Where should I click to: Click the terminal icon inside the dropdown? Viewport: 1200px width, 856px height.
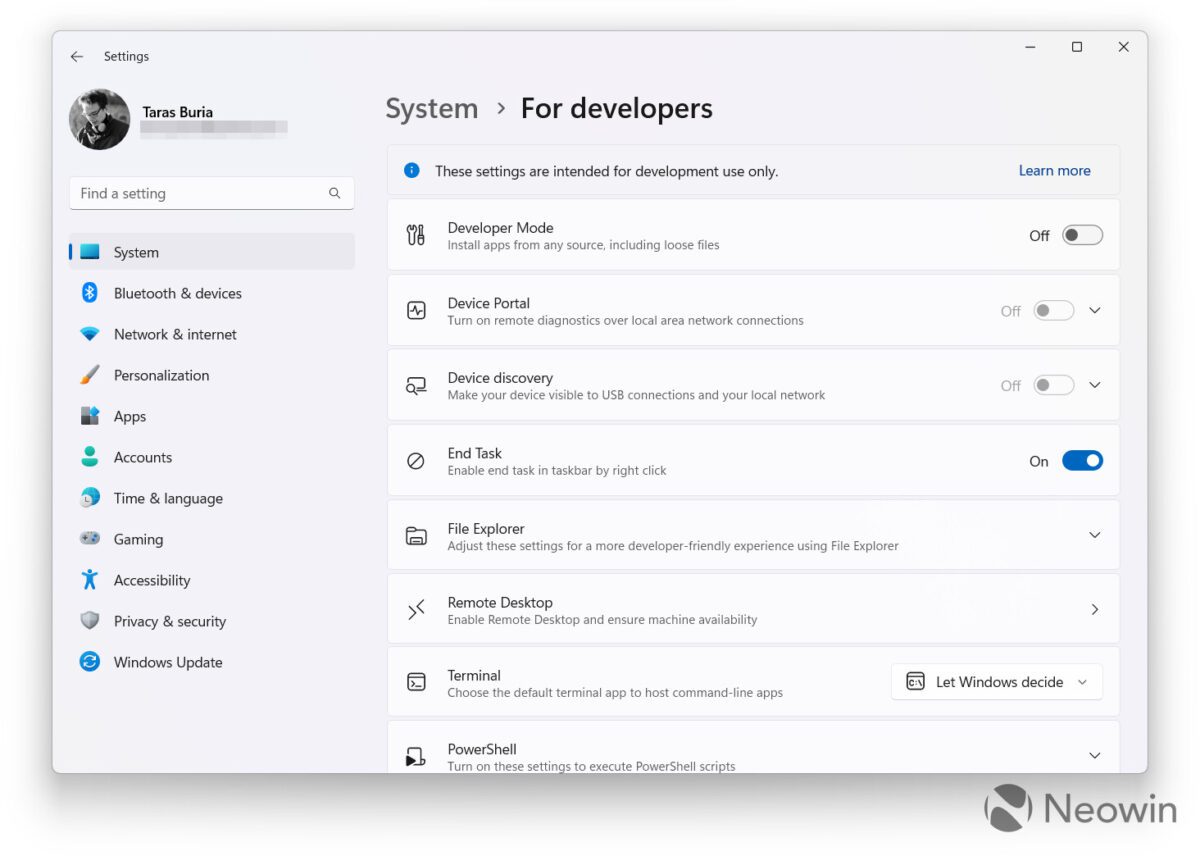(x=915, y=682)
